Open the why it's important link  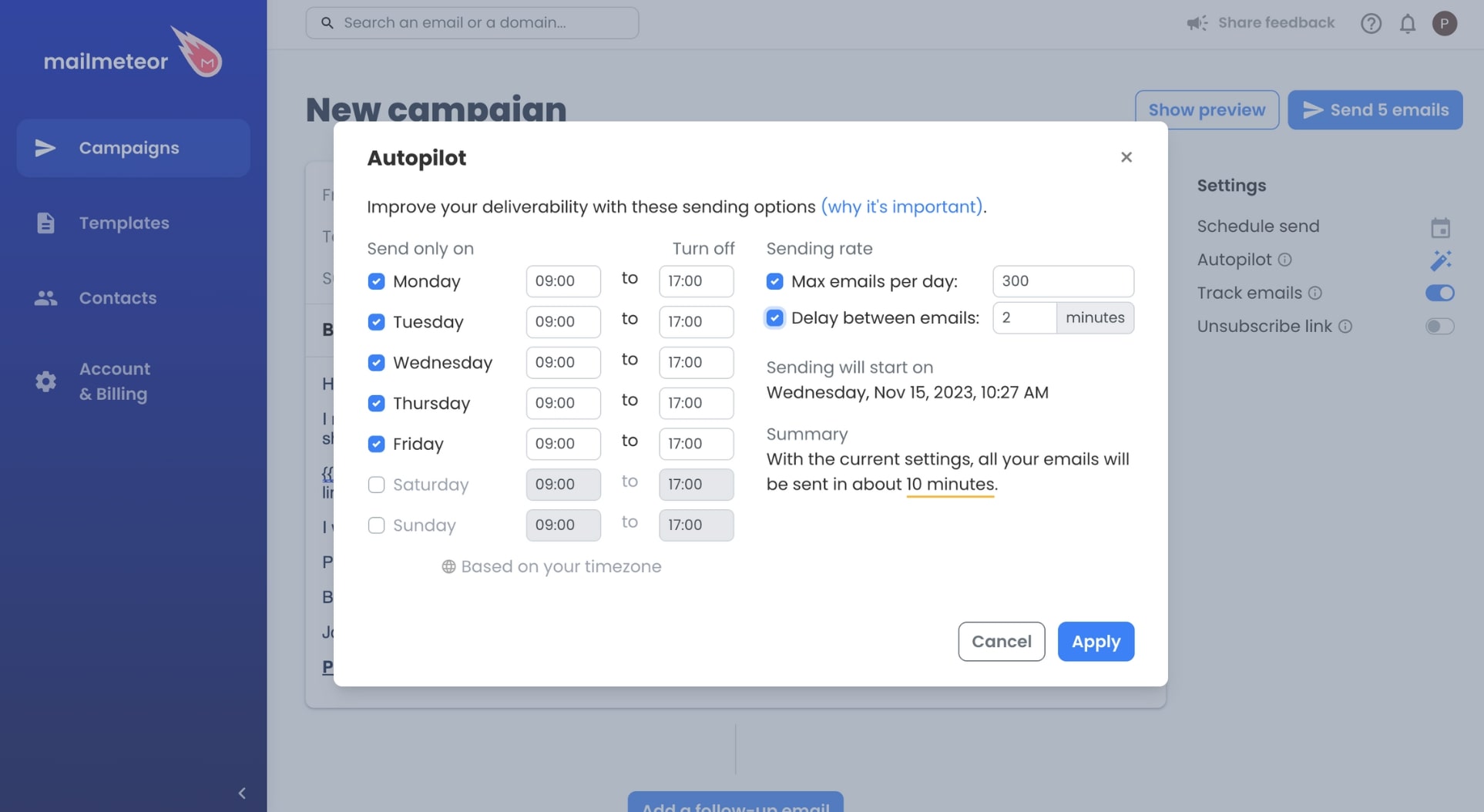[901, 206]
